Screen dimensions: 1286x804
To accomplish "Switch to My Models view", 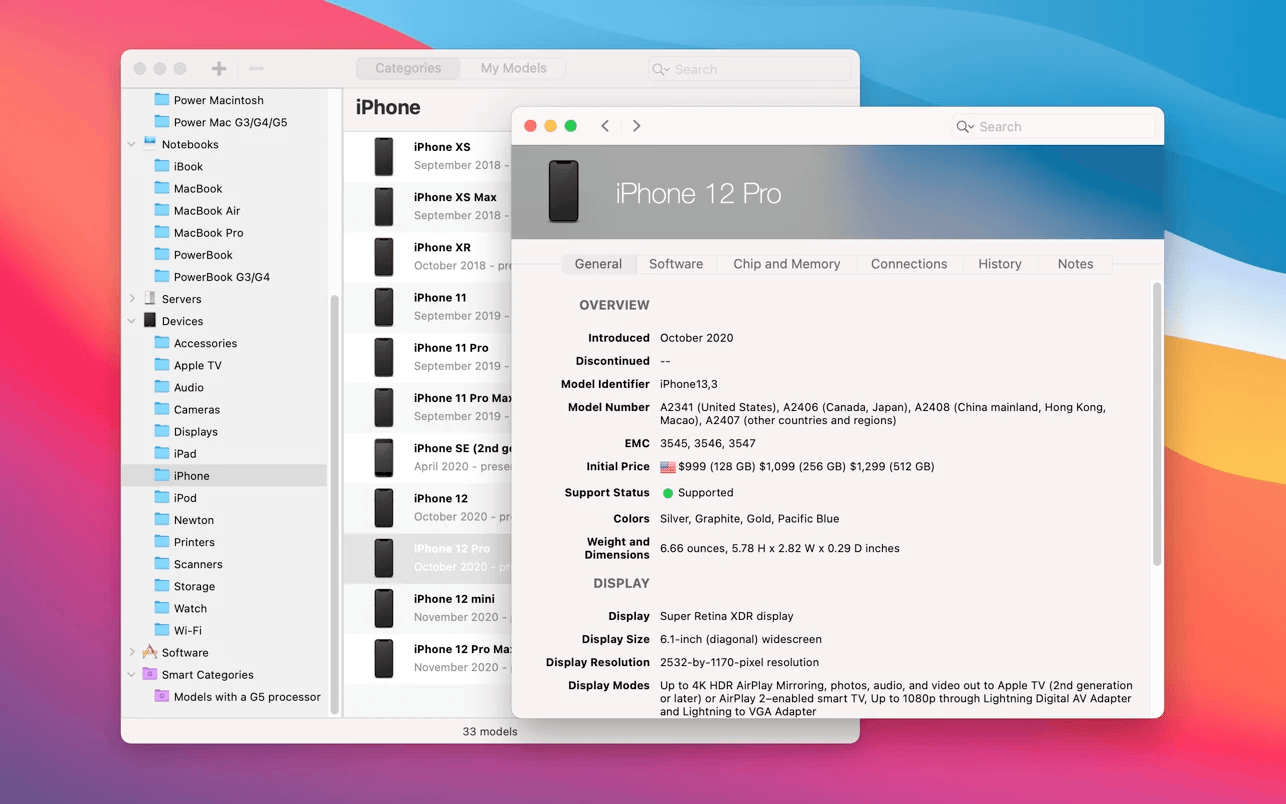I will pos(513,68).
